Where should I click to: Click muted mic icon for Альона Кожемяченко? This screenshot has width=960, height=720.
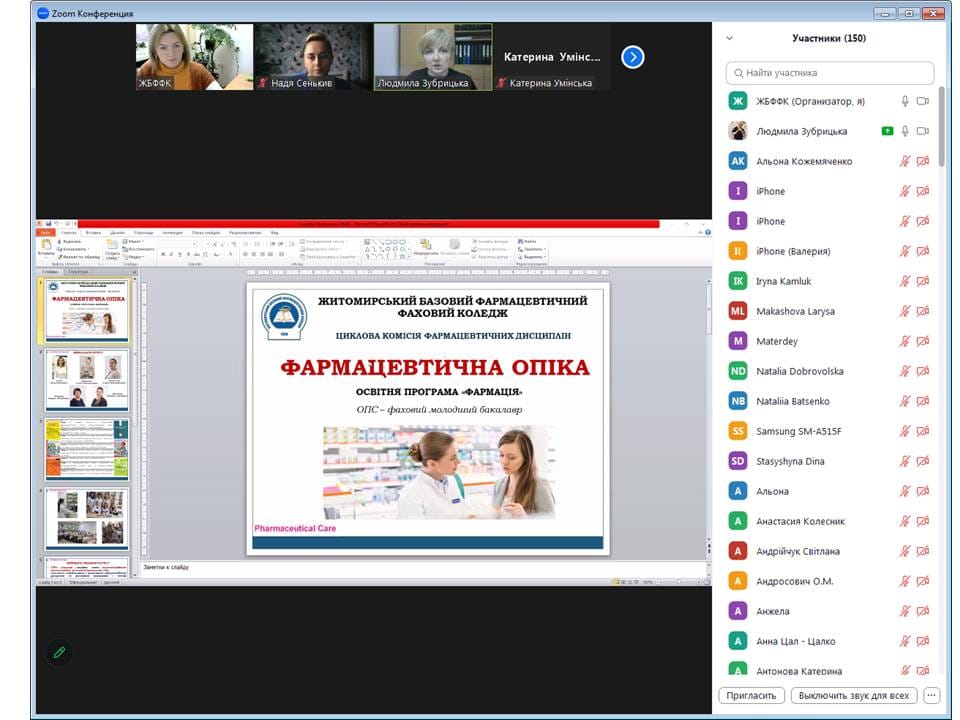click(x=905, y=161)
